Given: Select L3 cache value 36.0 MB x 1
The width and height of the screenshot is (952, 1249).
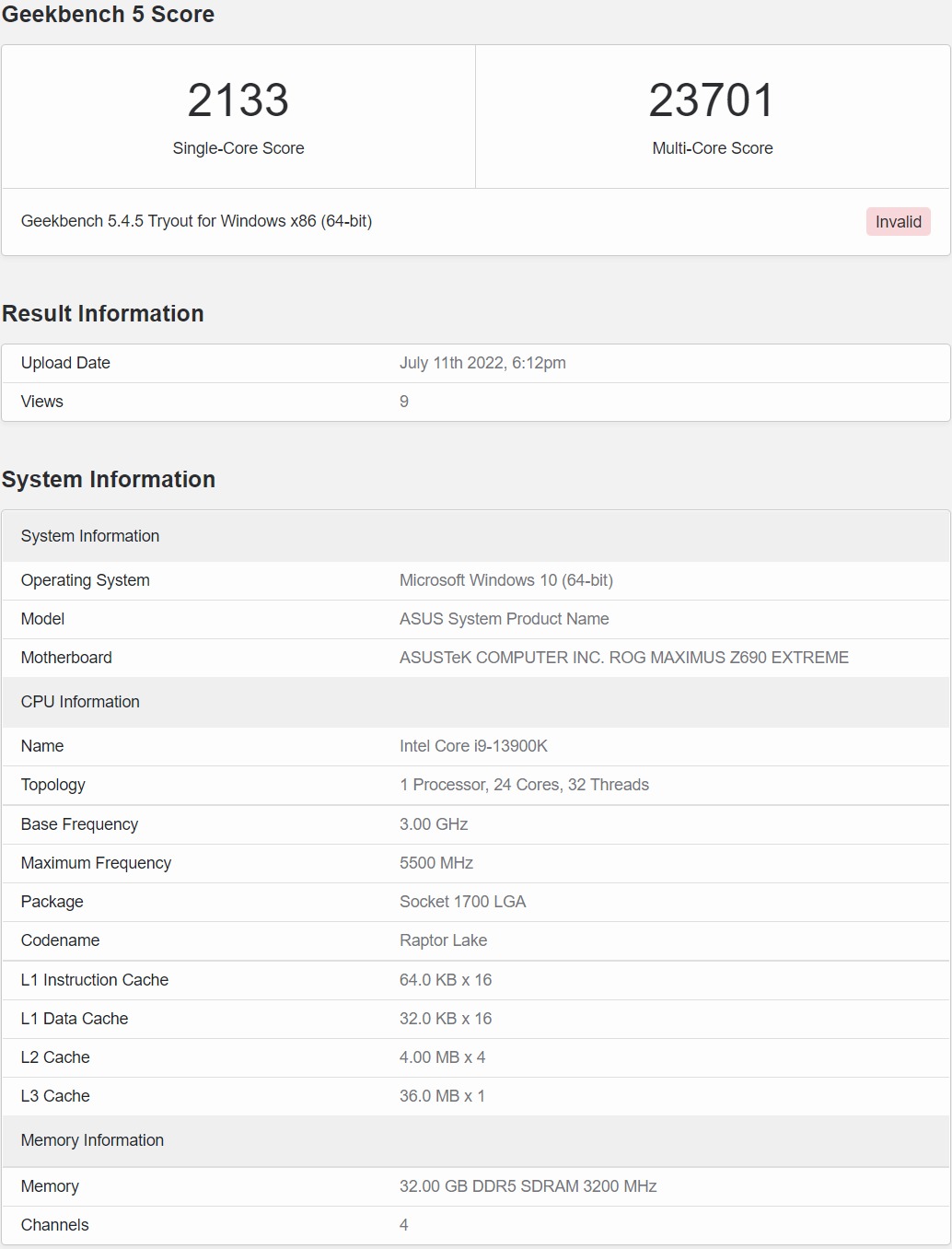Looking at the screenshot, I should pyautogui.click(x=442, y=1096).
